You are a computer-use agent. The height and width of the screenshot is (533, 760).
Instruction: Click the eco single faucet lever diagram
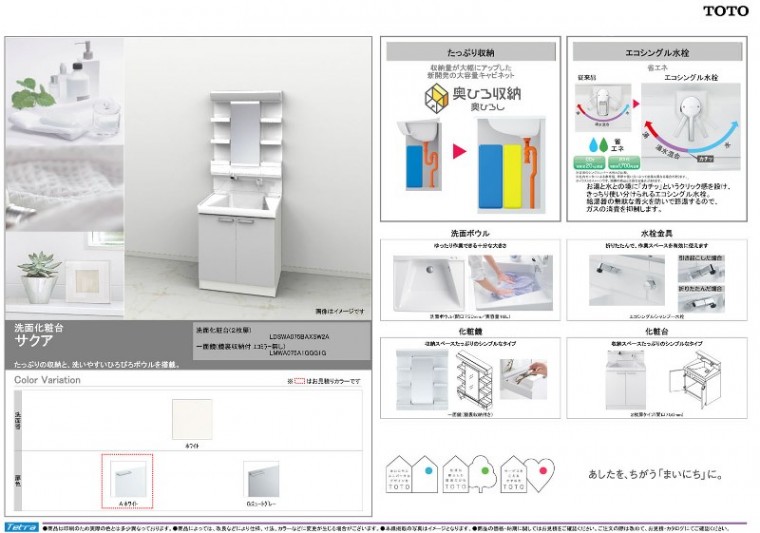click(x=691, y=125)
